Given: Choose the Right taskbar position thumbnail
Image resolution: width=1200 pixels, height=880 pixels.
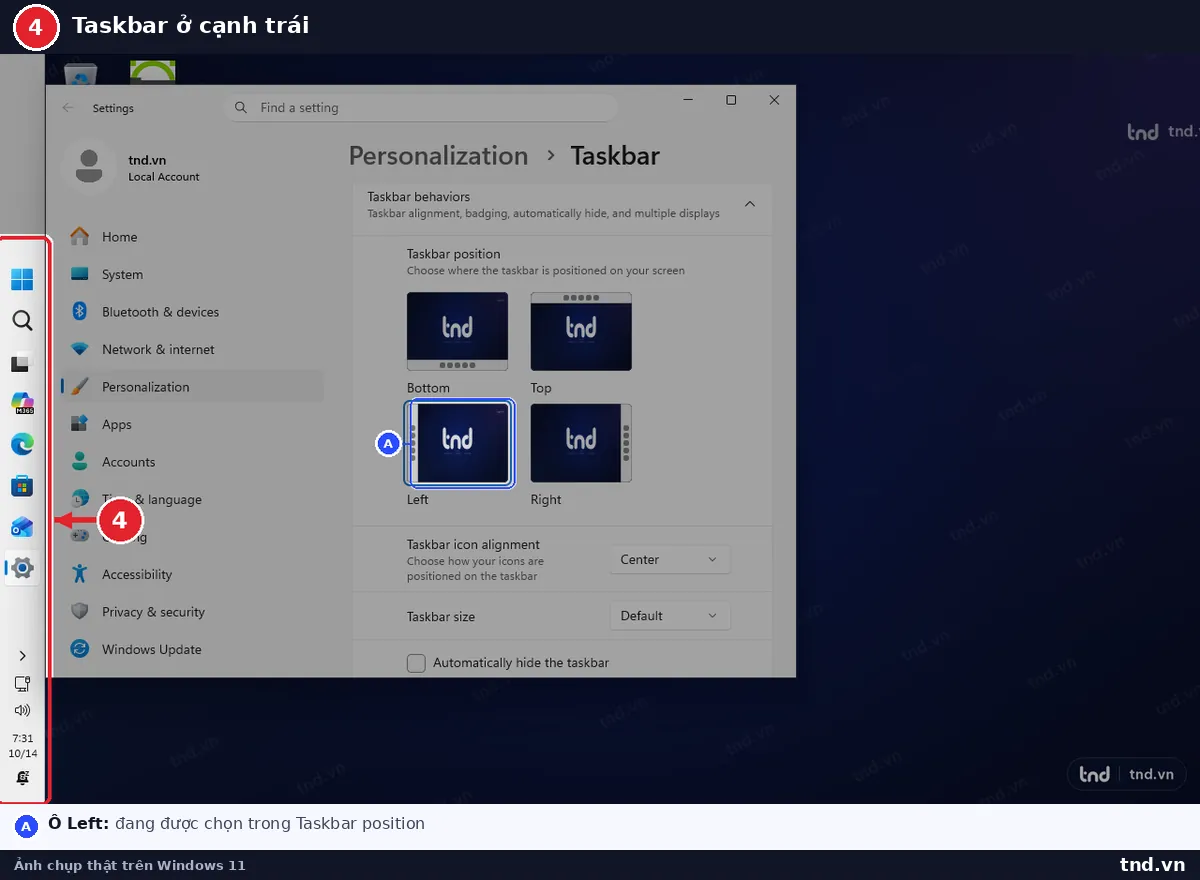Looking at the screenshot, I should tap(581, 444).
